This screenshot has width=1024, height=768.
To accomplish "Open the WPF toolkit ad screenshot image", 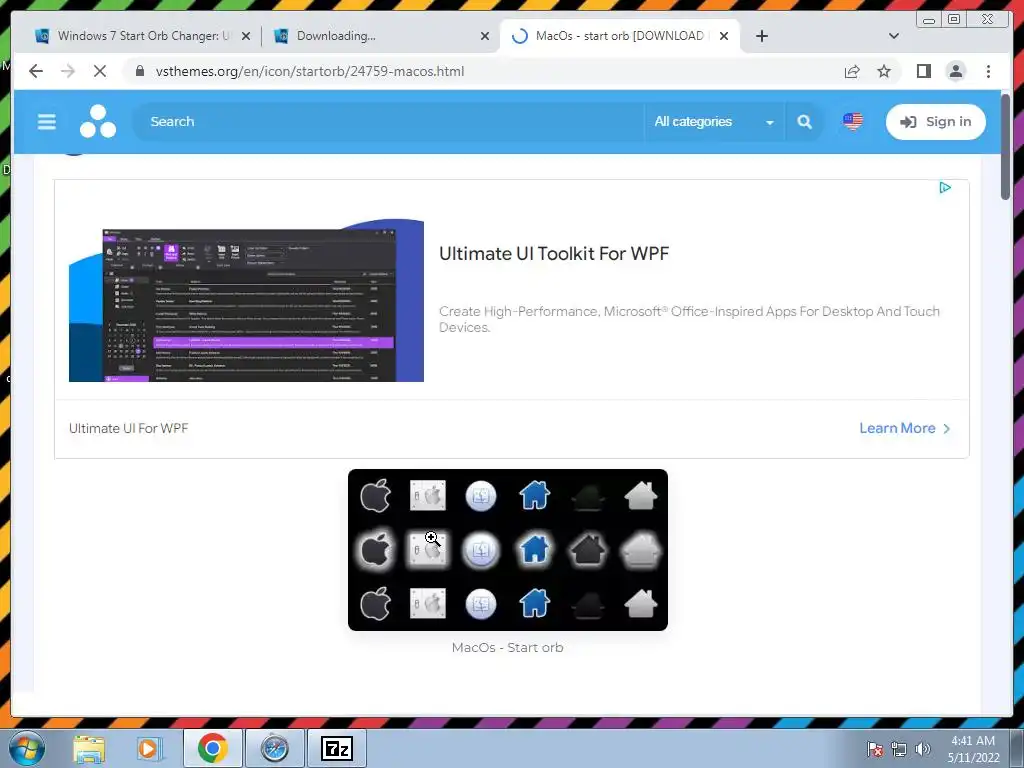I will pos(246,300).
